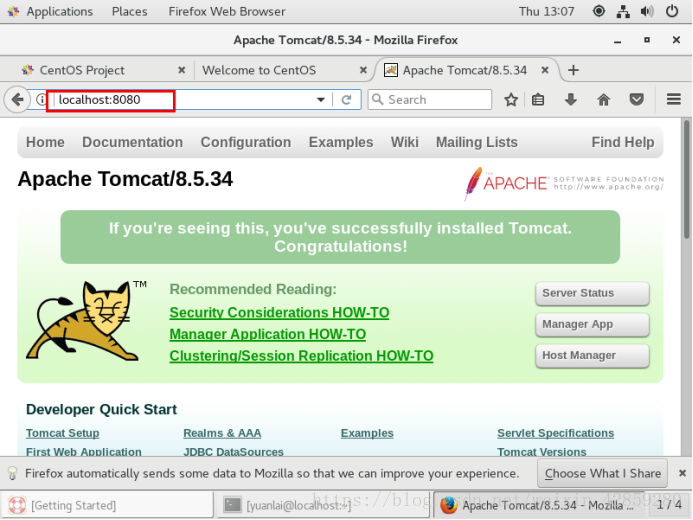The width and height of the screenshot is (693, 520).
Task: Open a new tab with plus
Action: 573,70
